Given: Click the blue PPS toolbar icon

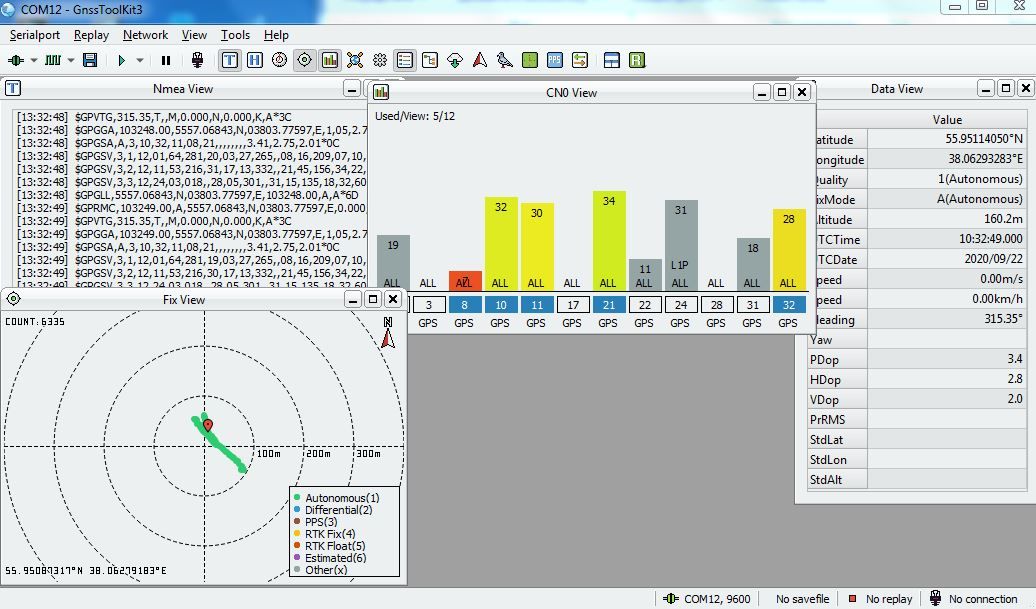Looking at the screenshot, I should click(555, 60).
